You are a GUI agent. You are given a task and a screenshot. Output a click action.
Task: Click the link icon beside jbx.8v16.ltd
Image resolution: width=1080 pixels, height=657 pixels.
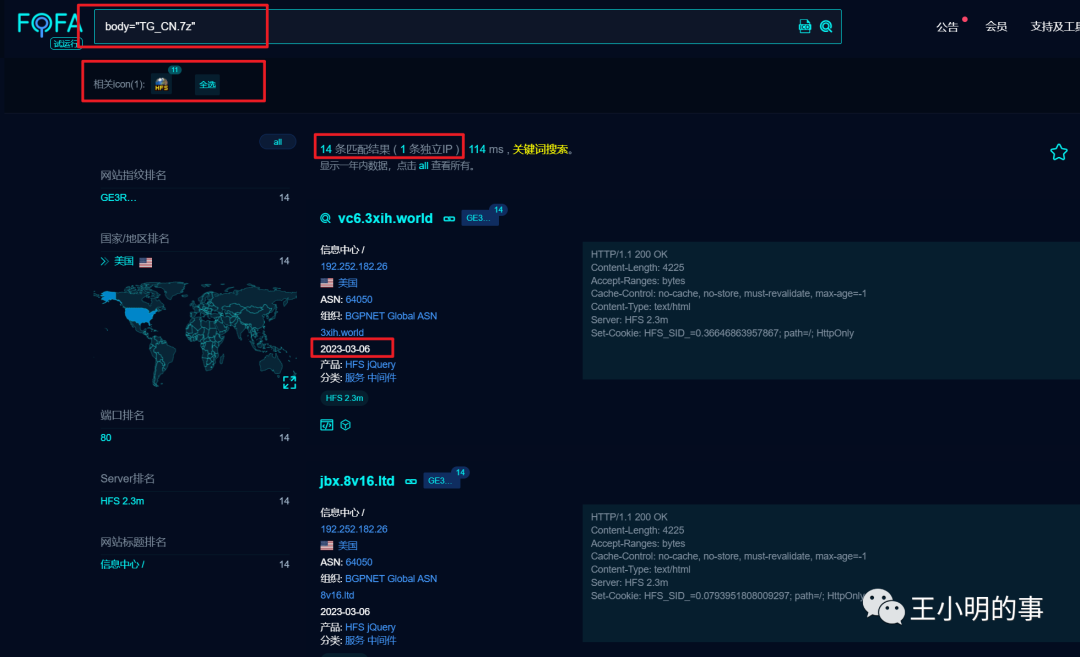411,481
